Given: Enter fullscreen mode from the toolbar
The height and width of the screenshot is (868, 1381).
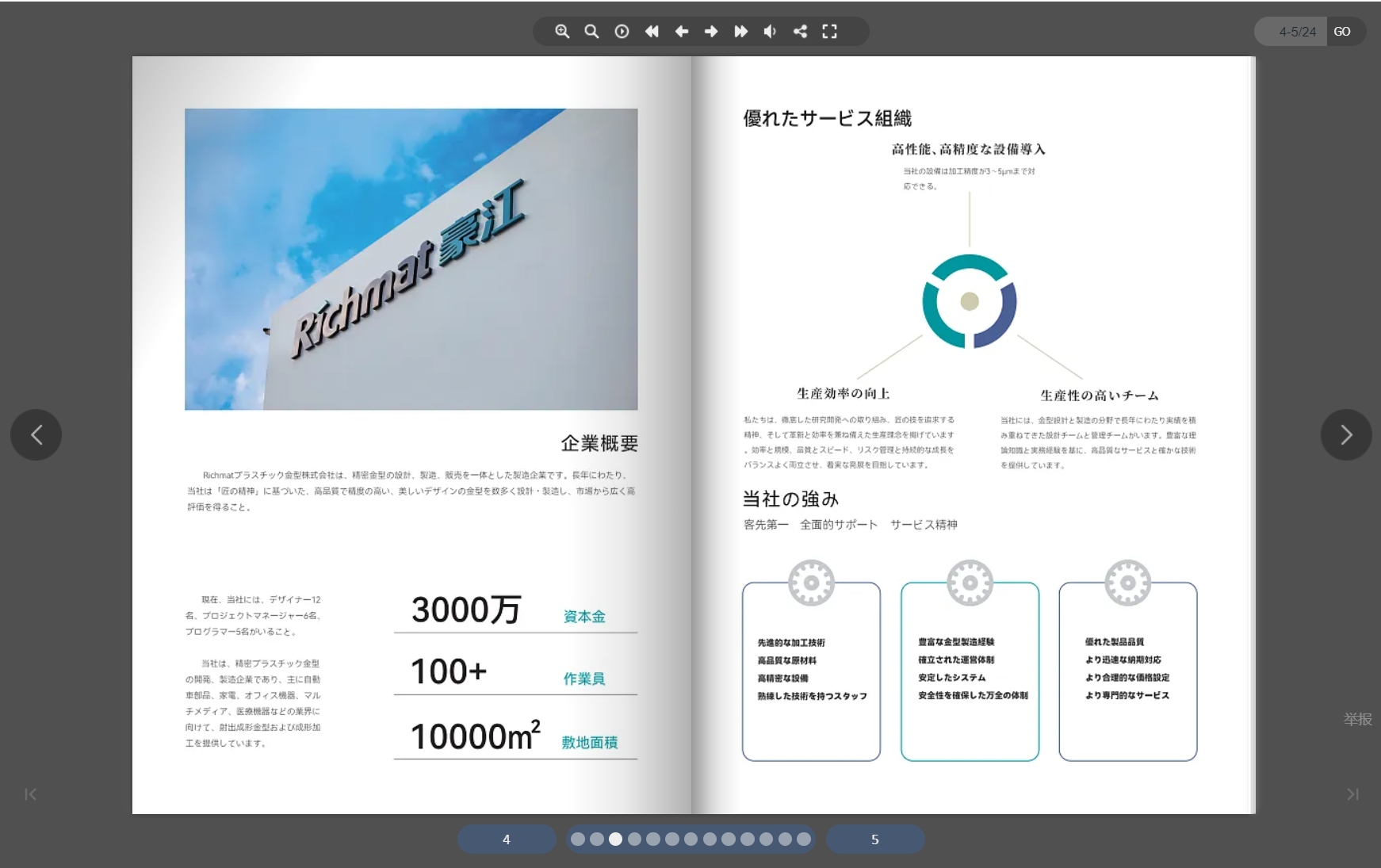Looking at the screenshot, I should (x=829, y=32).
